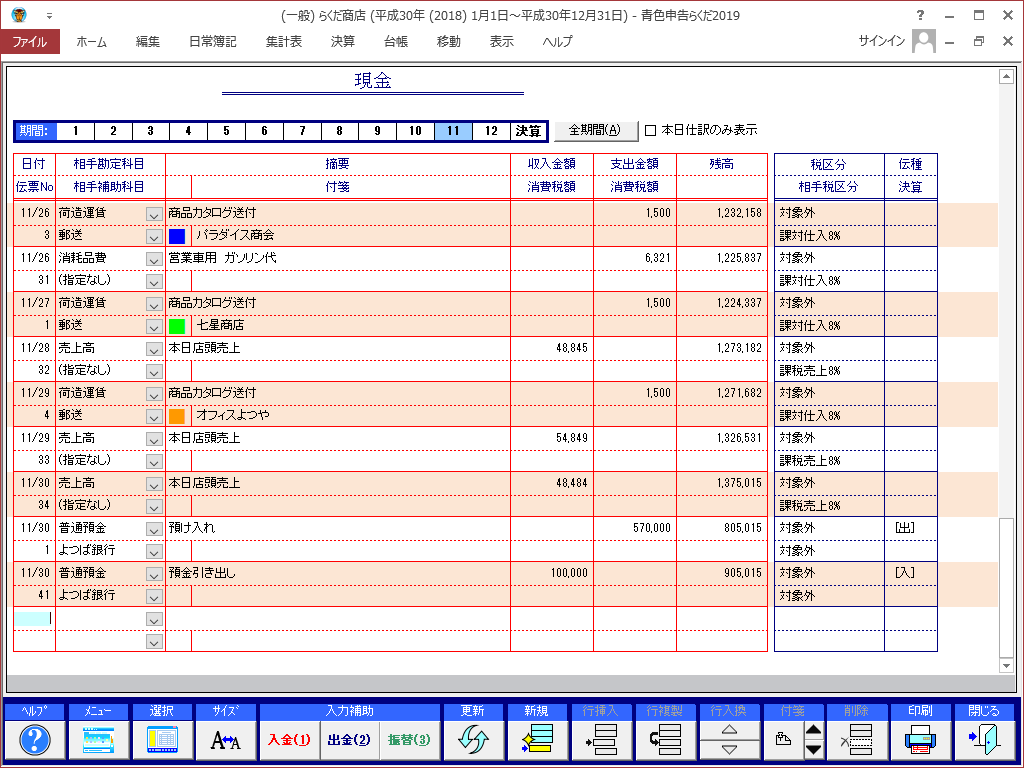
Task: Open the quick access toolbar dropdown arrow
Action: (49, 16)
